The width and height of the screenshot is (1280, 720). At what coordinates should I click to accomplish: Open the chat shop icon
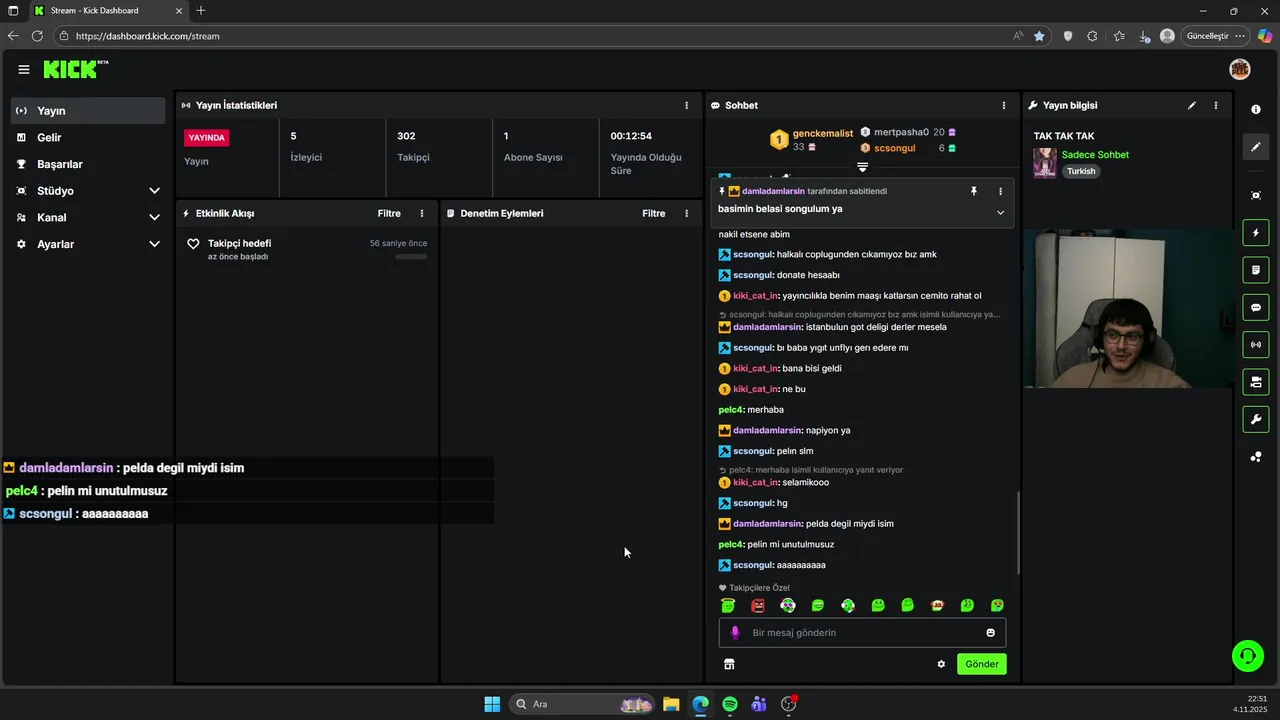pos(729,664)
